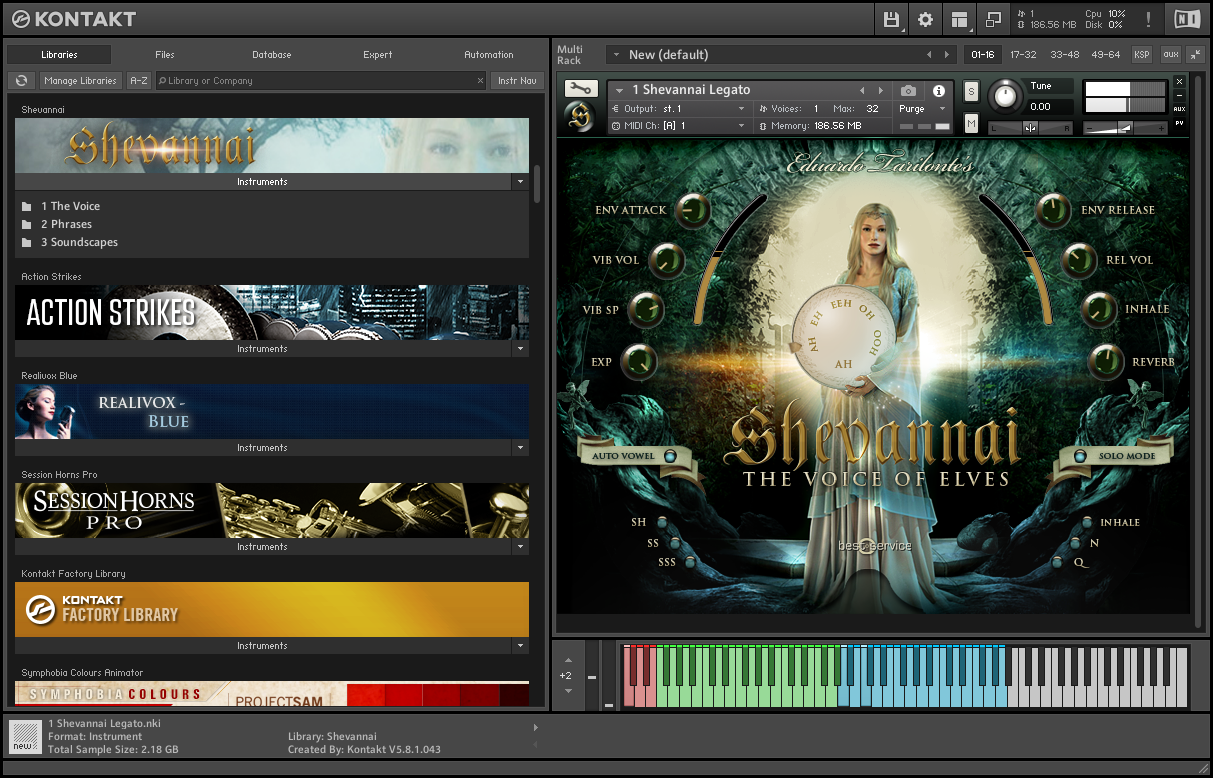Expand Session Horns Pro Instruments dropdown

click(x=520, y=547)
